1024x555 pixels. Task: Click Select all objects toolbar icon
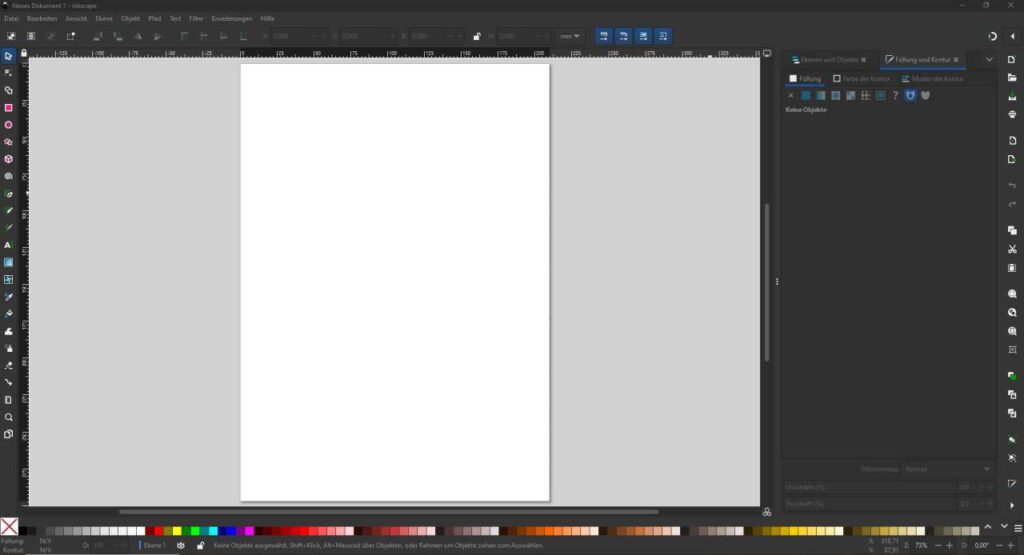click(11, 37)
